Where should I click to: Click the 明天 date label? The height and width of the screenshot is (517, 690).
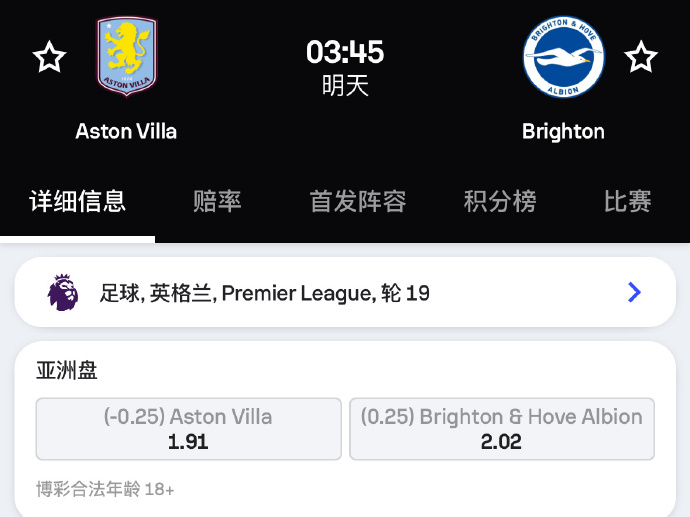[x=345, y=85]
